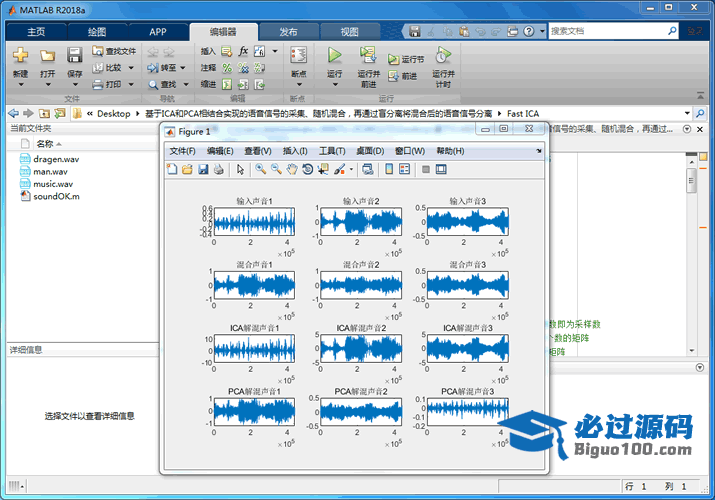Open the Print (打印) dropdown arrow
Screen dimensions: 715x500
pos(131,84)
